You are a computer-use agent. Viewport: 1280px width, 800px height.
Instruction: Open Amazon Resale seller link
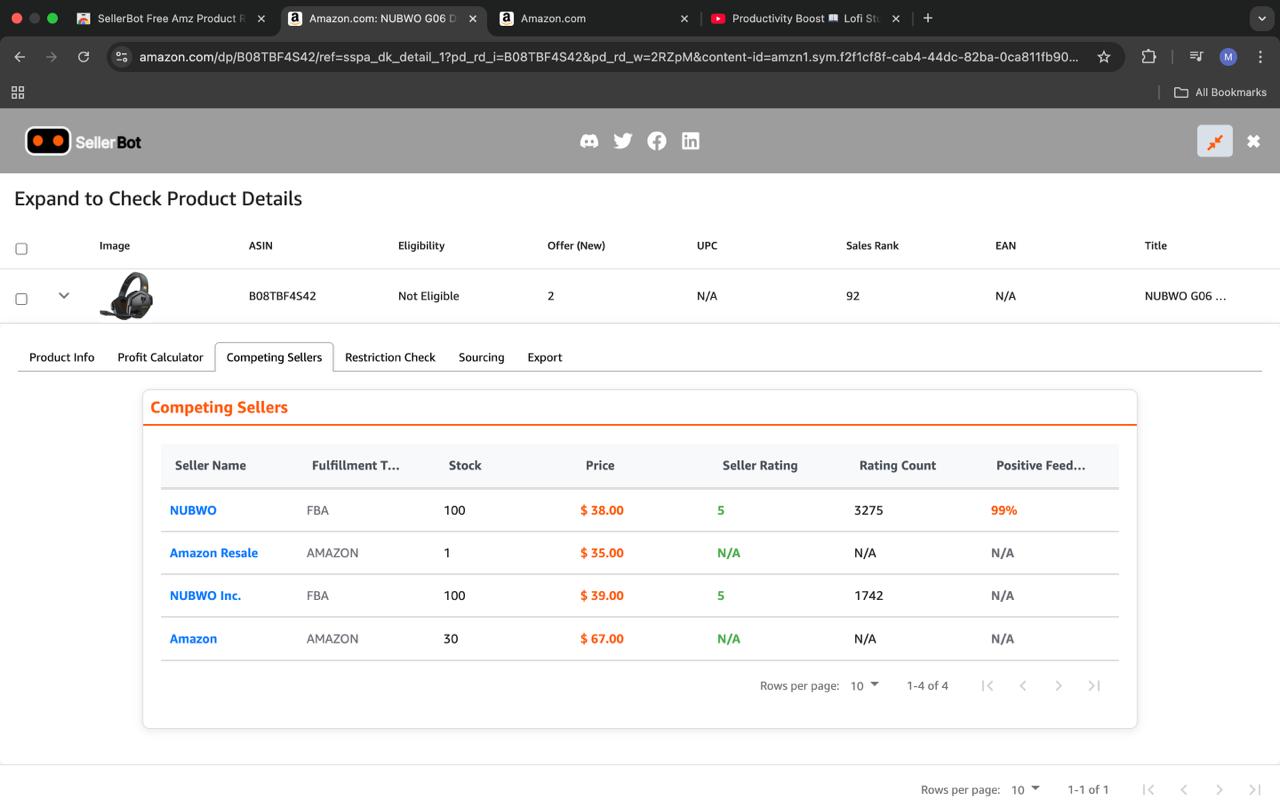pos(214,553)
